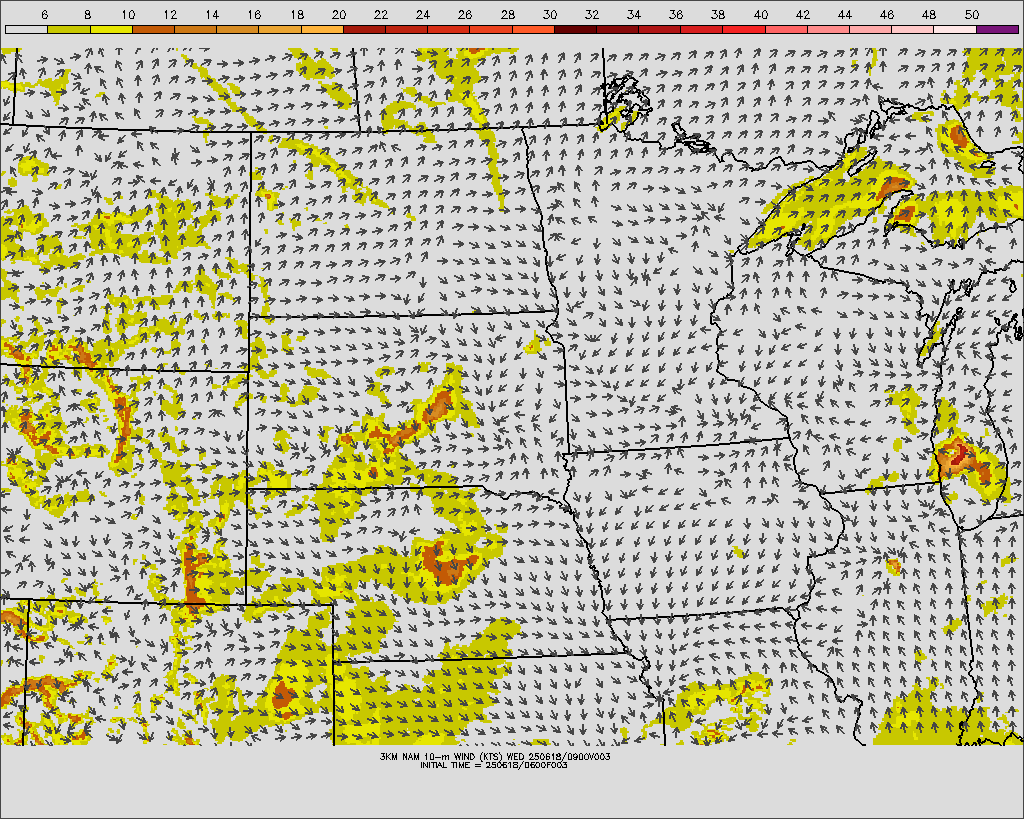Click the legend label "6"
This screenshot has width=1024, height=819.
pyautogui.click(x=44, y=14)
